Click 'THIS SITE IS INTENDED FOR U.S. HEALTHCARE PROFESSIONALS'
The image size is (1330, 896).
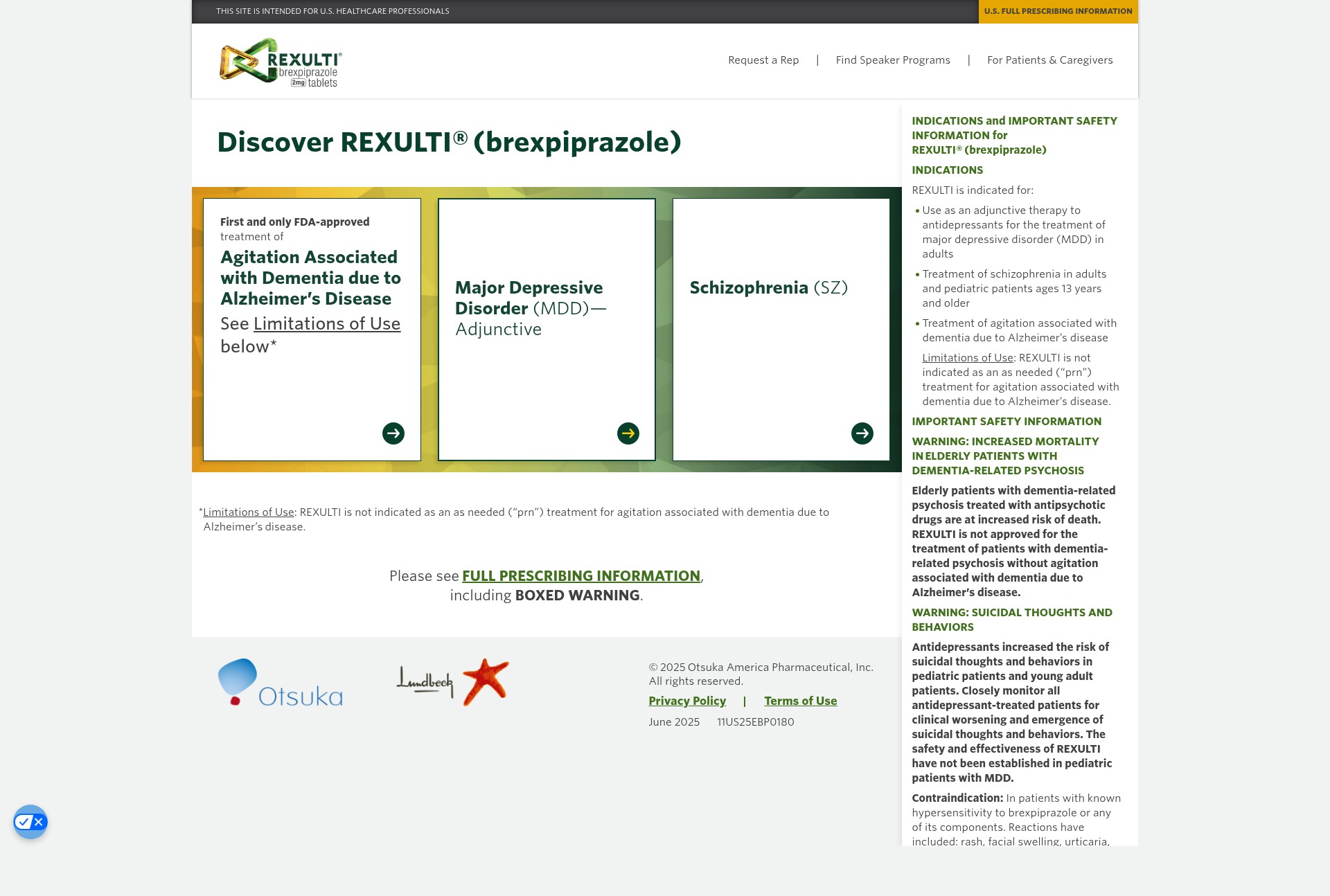point(332,11)
